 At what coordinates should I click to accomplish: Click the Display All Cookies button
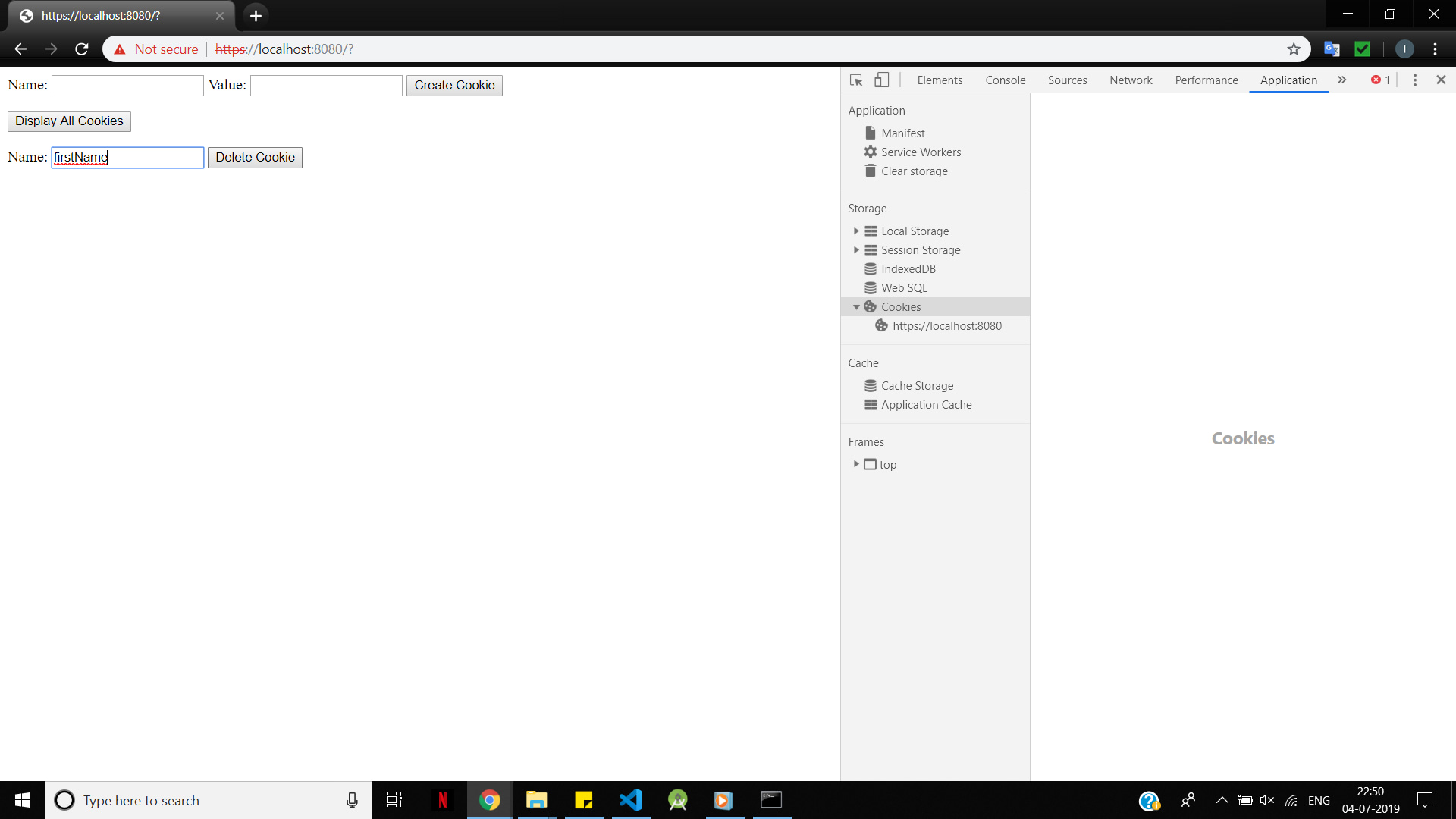(69, 121)
